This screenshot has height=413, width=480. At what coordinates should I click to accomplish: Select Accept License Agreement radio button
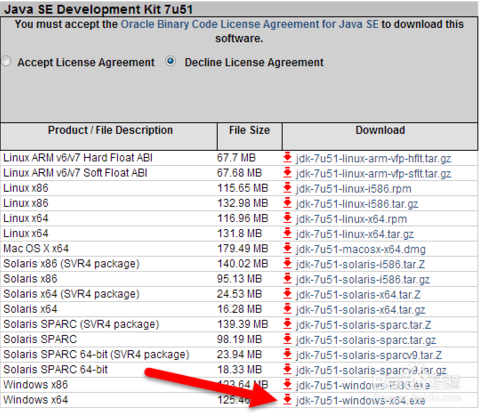(x=7, y=61)
